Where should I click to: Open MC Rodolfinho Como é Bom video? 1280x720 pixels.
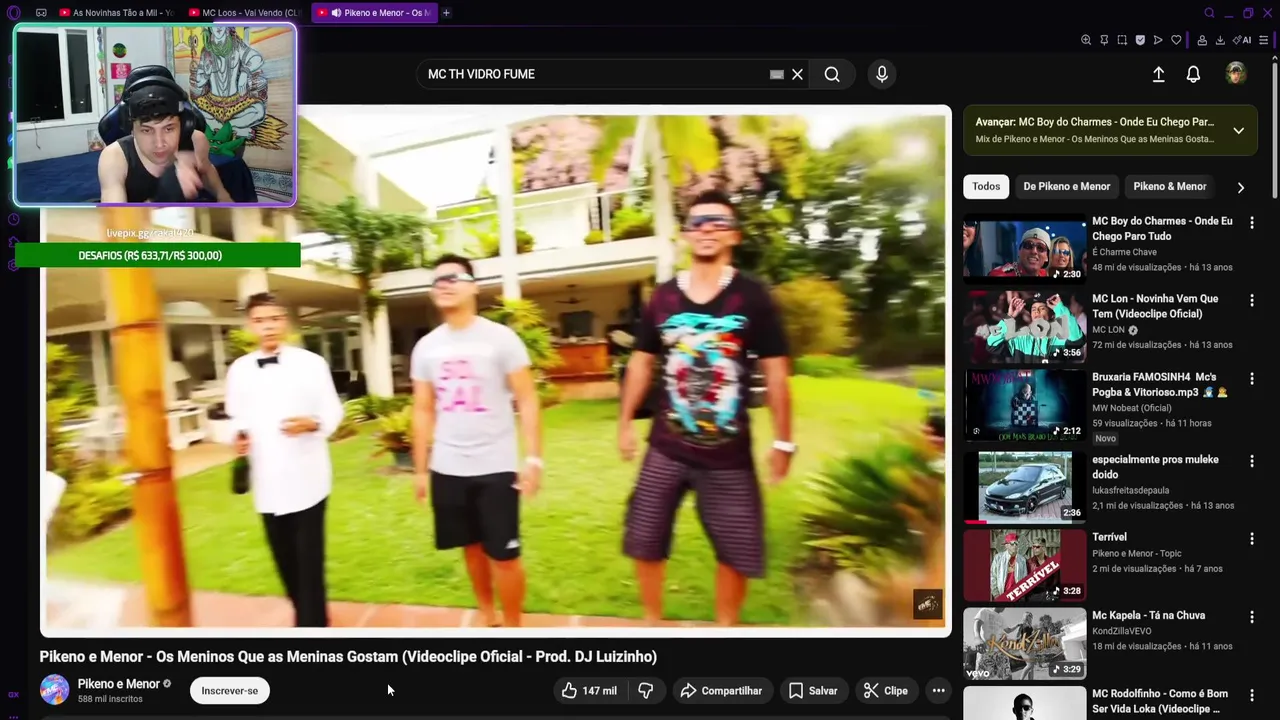(x=1024, y=703)
